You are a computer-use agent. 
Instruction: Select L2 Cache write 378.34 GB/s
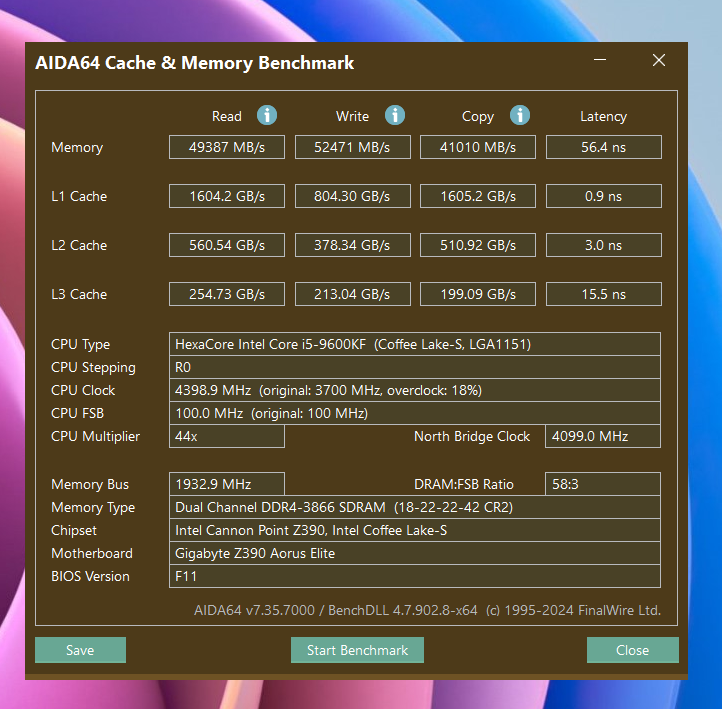pyautogui.click(x=353, y=245)
